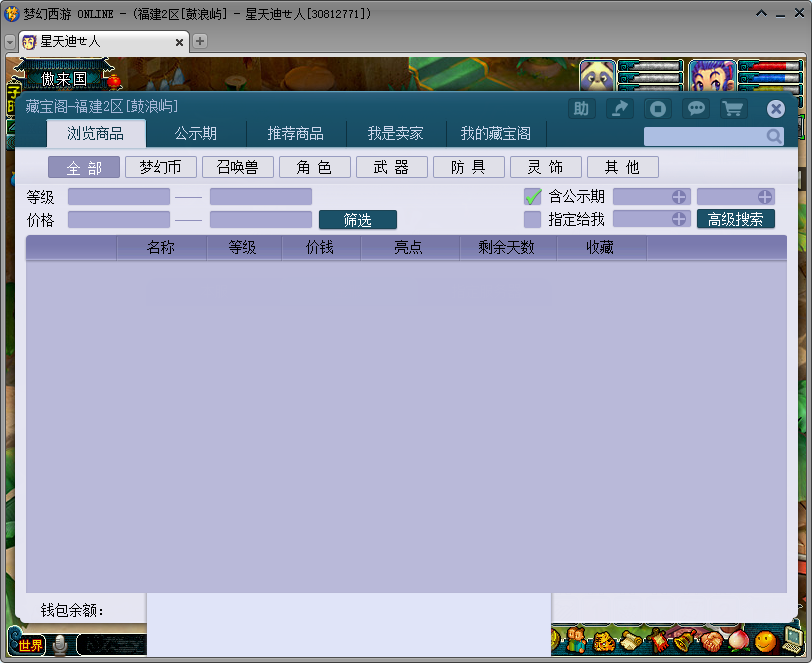Uncheck the 含公示期 checkbox

pyautogui.click(x=532, y=196)
